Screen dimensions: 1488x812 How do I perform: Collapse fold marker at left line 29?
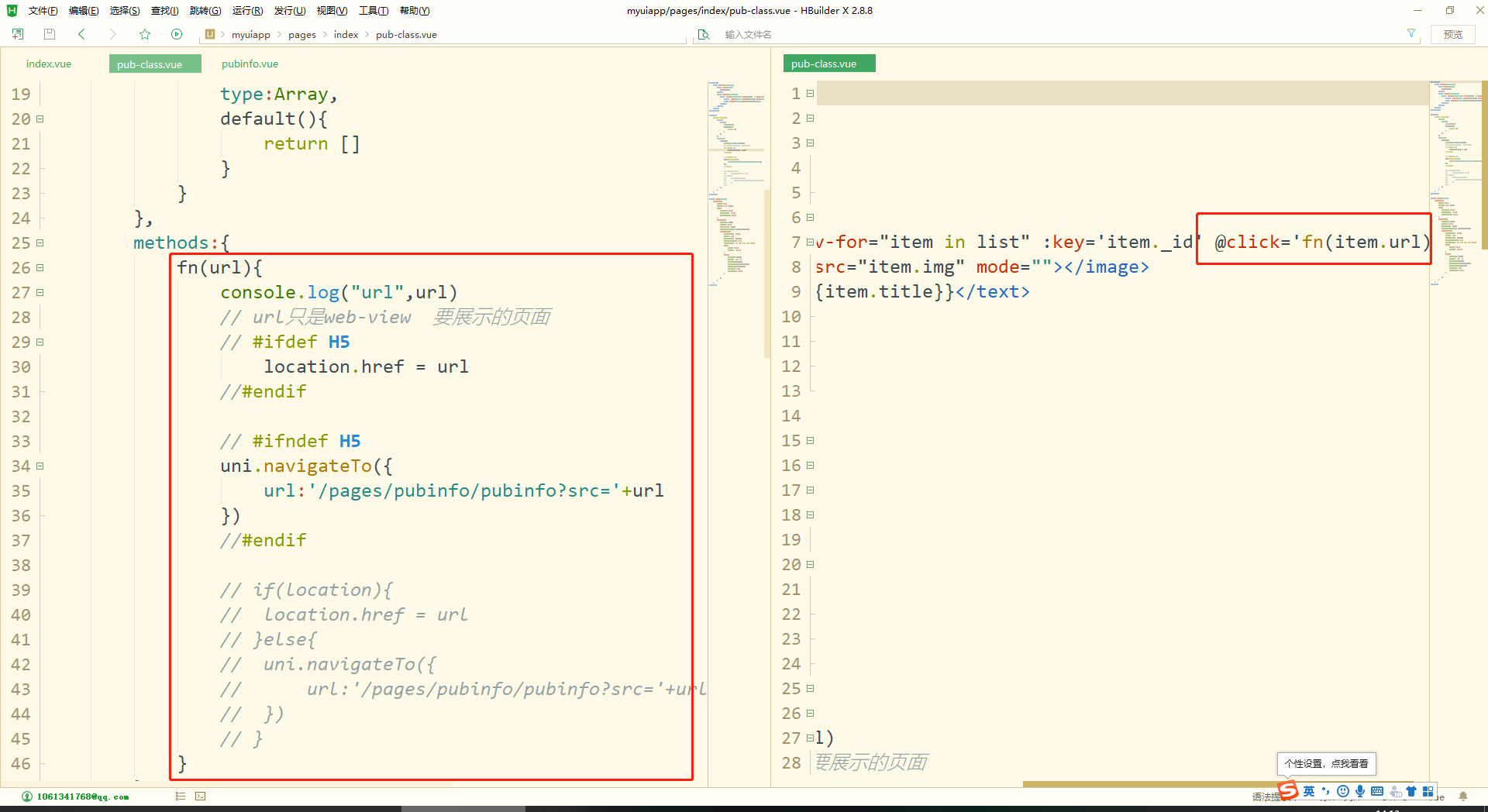40,342
